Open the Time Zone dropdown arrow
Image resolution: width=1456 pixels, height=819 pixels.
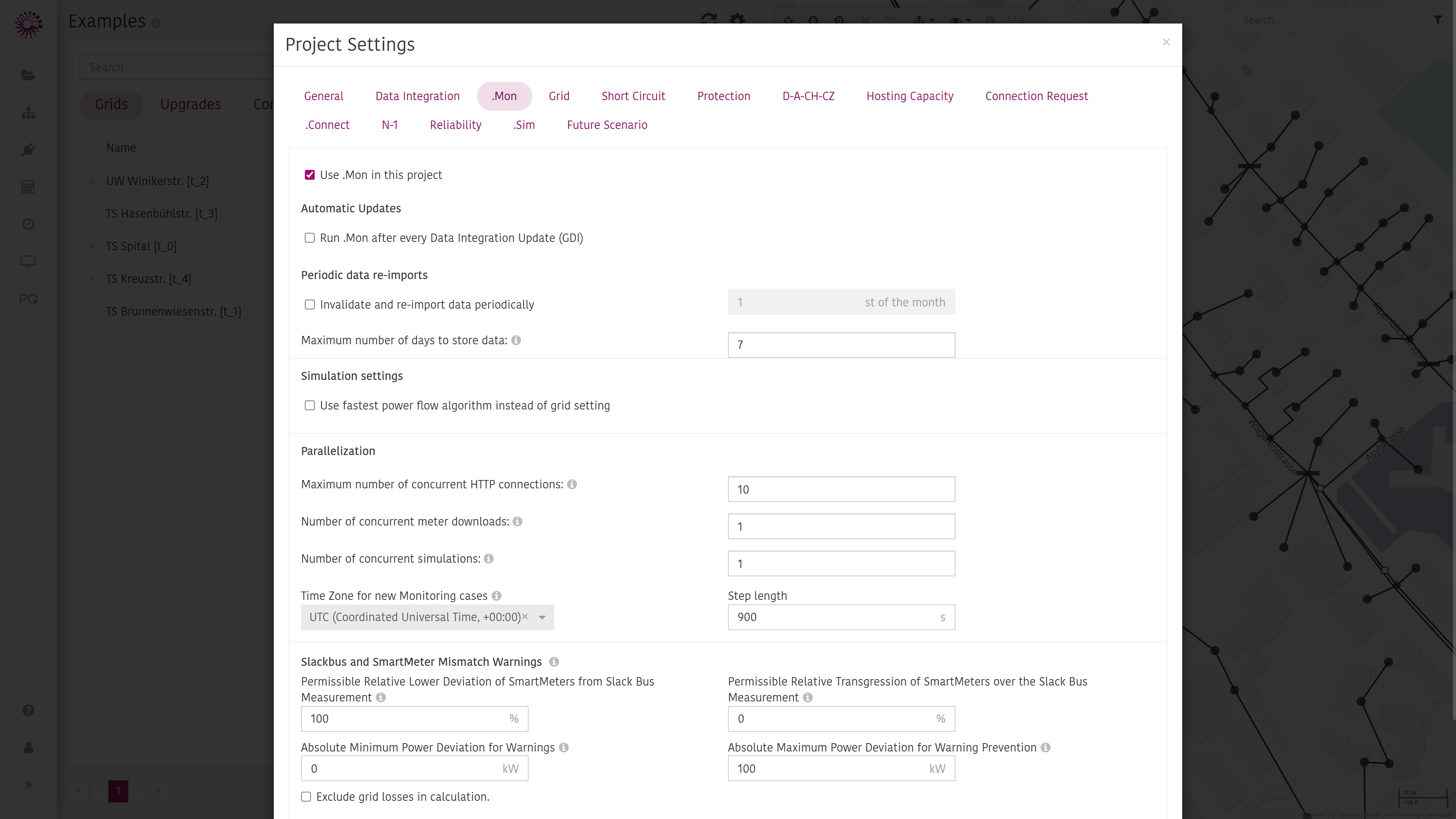pos(542,617)
